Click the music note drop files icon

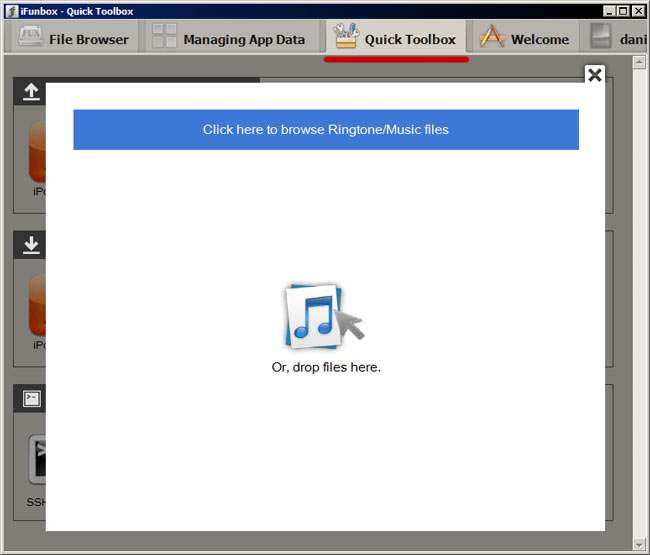324,317
